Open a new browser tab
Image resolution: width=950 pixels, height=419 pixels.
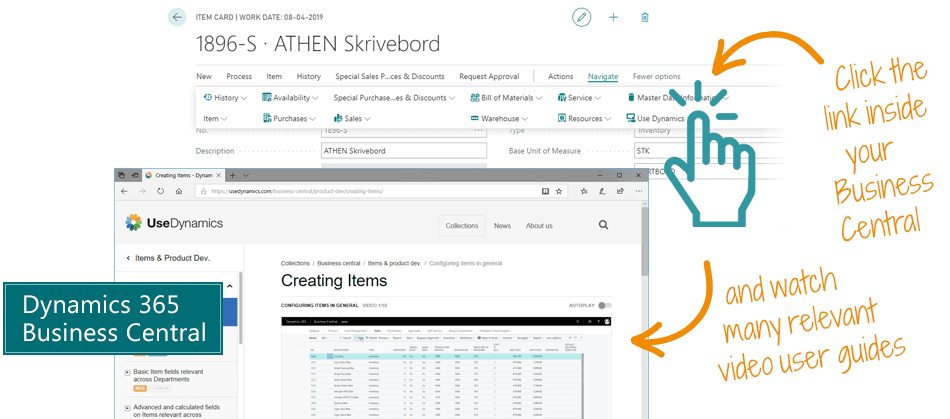232,175
